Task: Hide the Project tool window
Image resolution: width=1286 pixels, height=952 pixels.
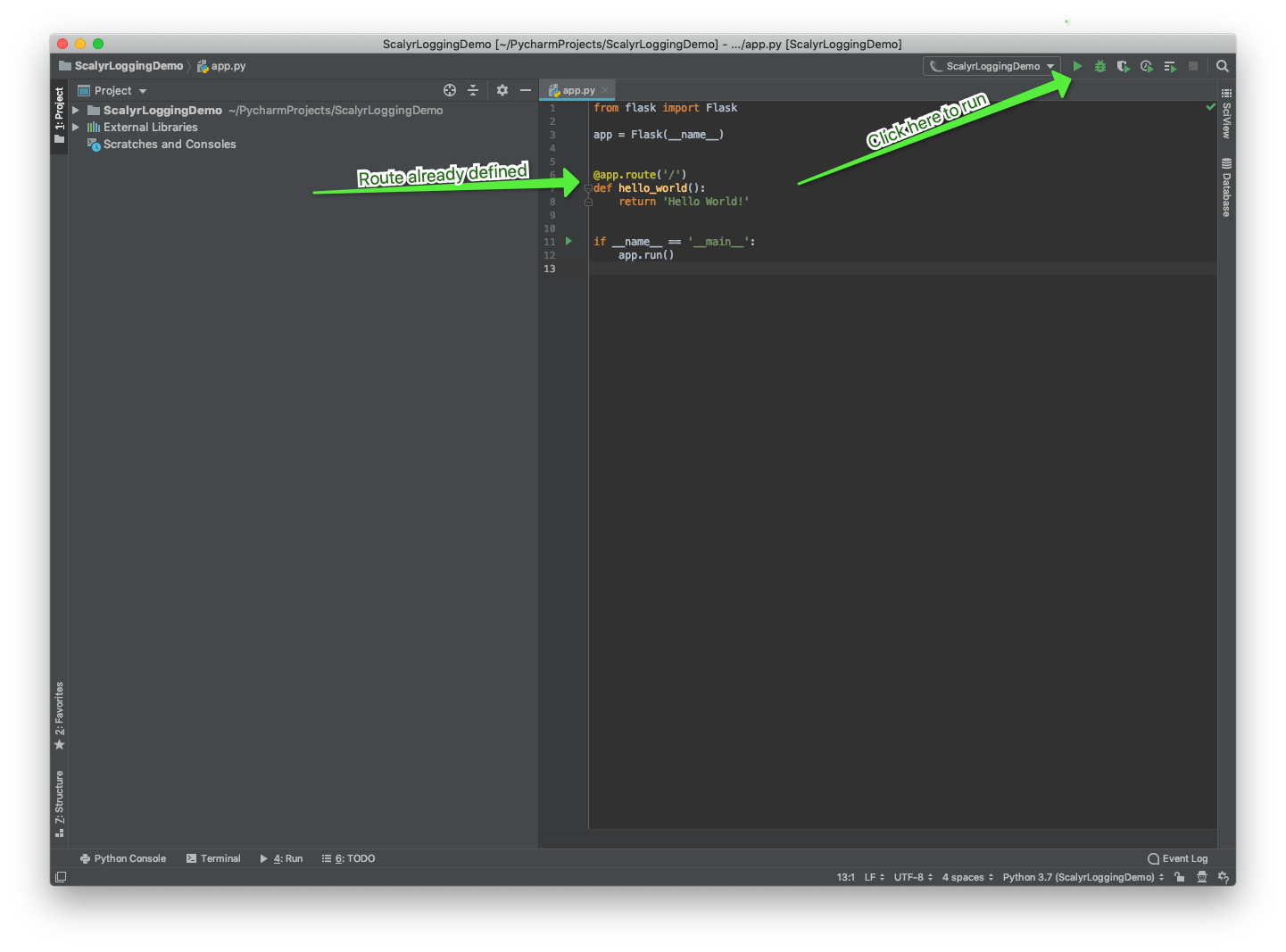Action: 526,90
